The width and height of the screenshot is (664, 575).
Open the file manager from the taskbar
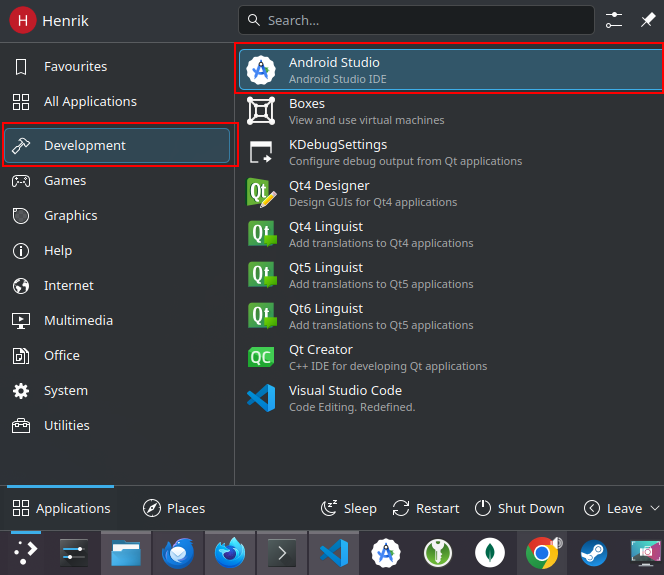[x=126, y=553]
